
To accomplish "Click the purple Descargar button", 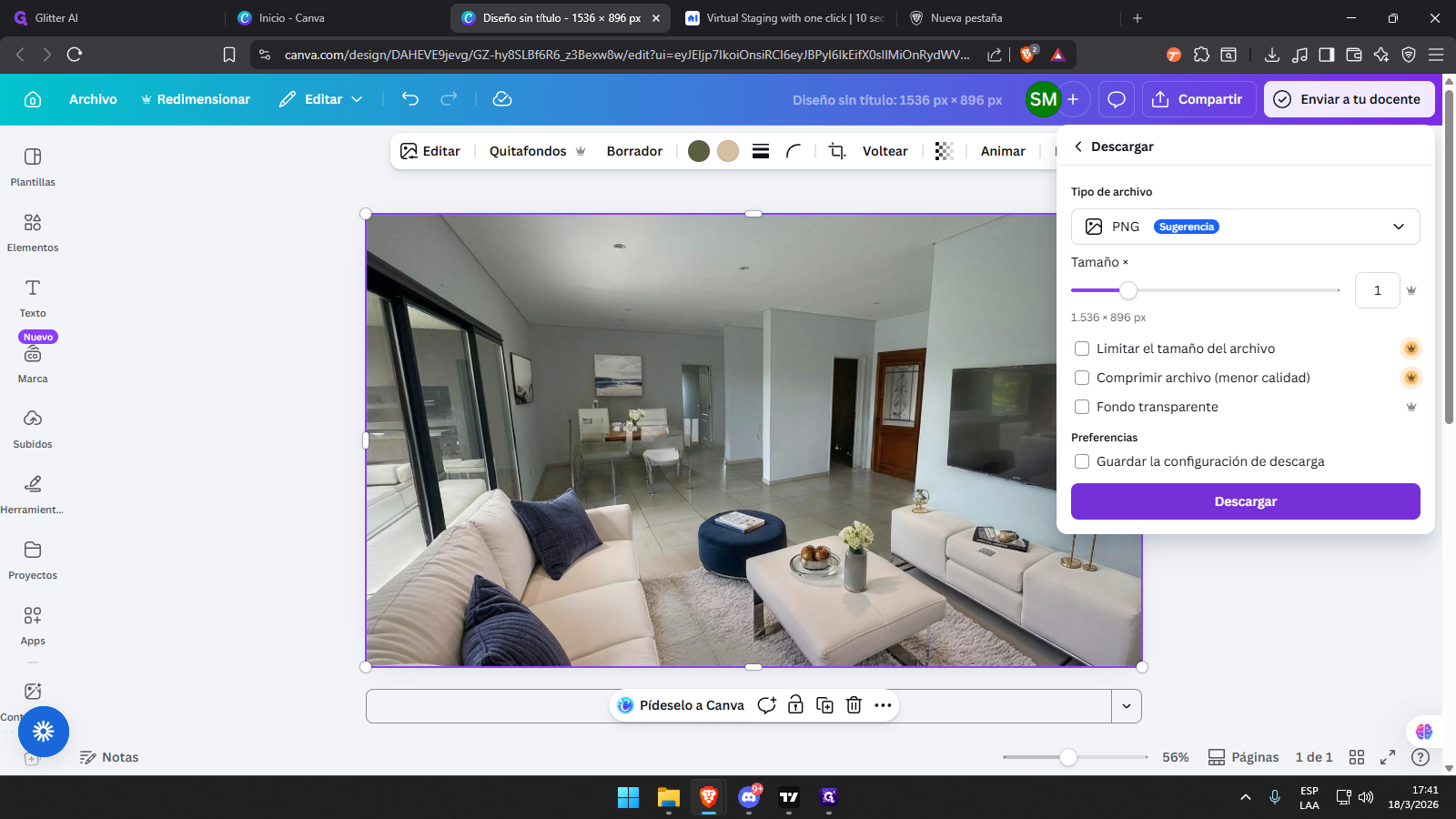I will click(1245, 501).
